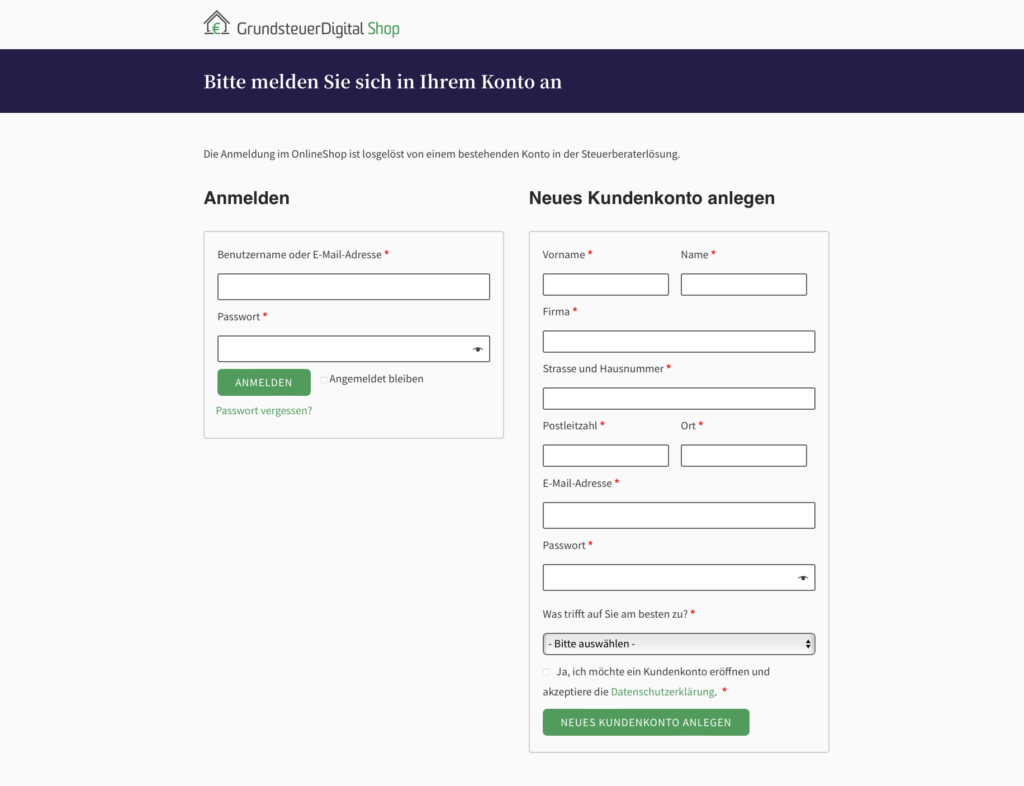
Task: Enable the Angemeldet bleiben checkbox
Action: [x=324, y=379]
